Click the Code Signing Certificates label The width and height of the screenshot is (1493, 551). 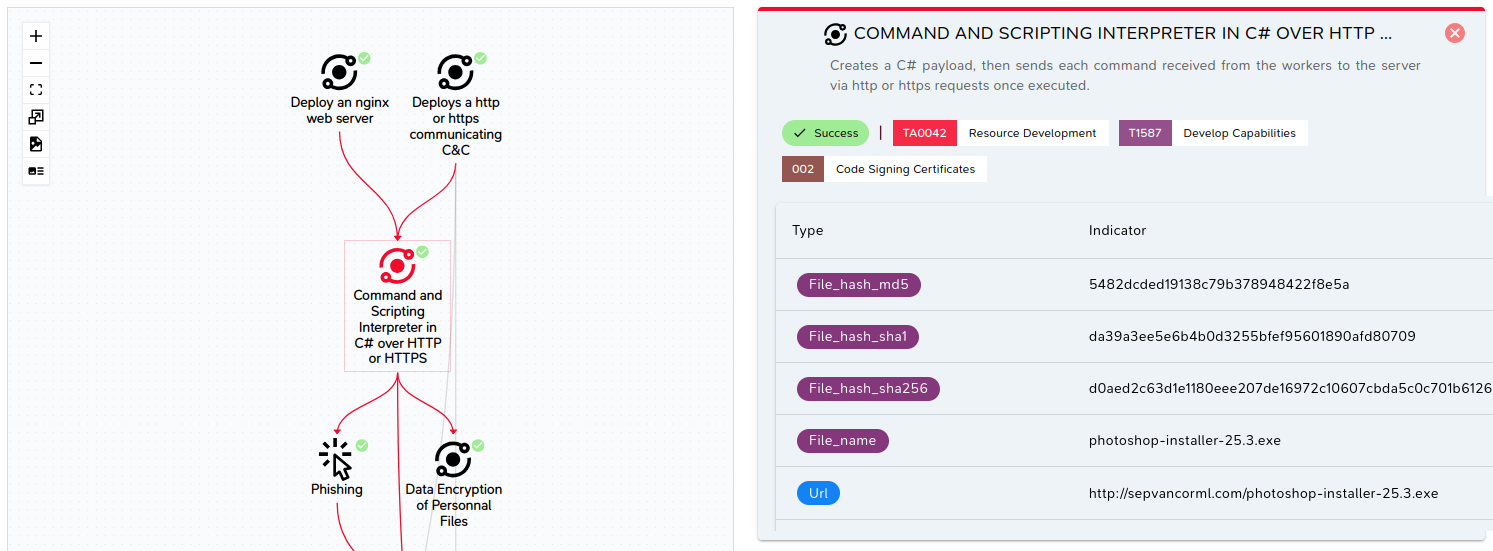pos(905,169)
